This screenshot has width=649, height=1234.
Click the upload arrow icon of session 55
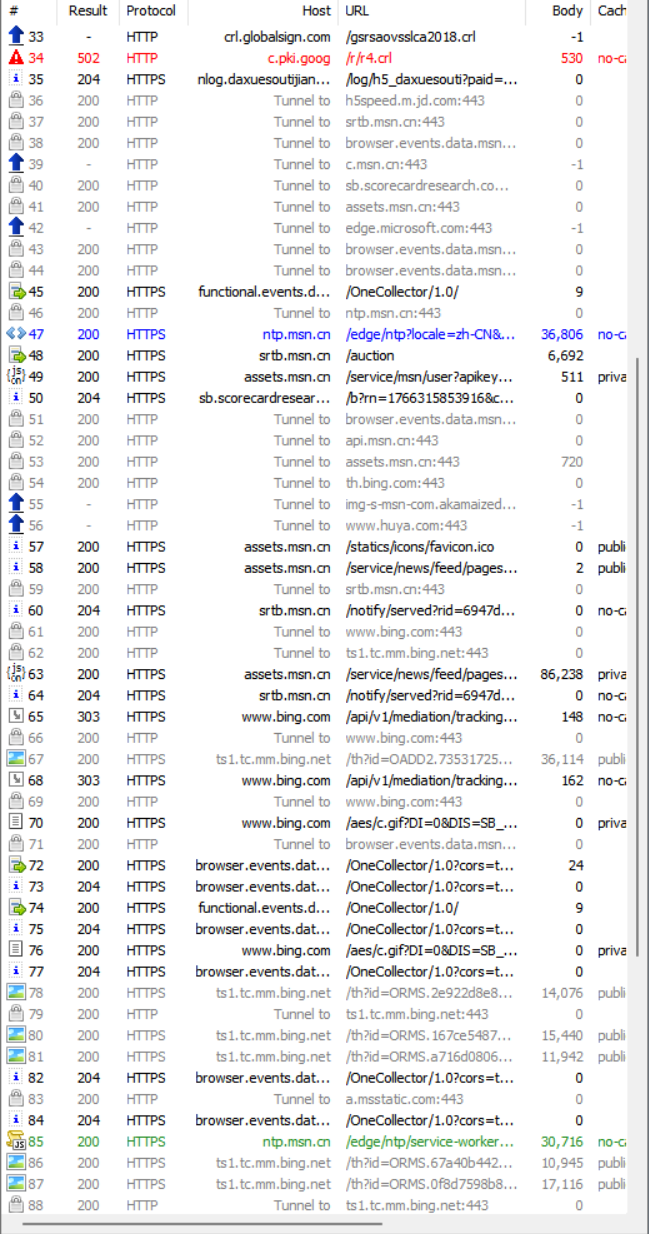point(16,504)
